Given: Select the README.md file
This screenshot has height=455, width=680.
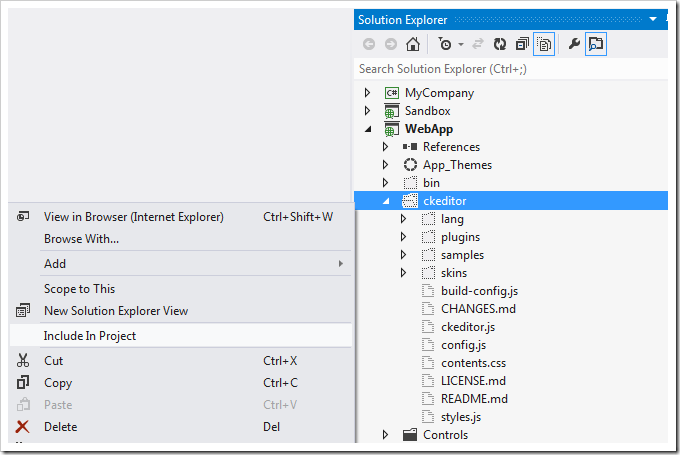Looking at the screenshot, I should (x=474, y=399).
